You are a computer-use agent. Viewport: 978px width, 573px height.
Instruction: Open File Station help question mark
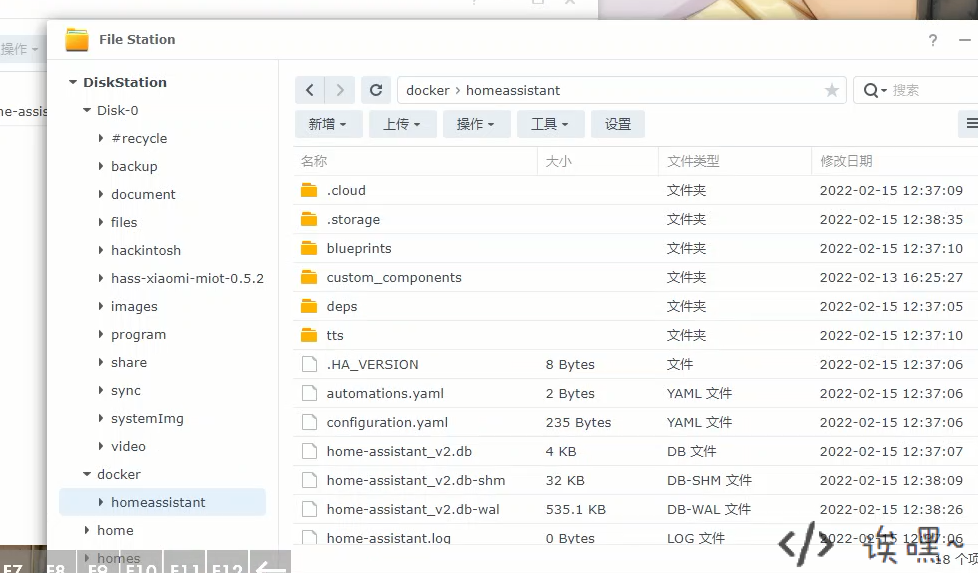point(932,40)
